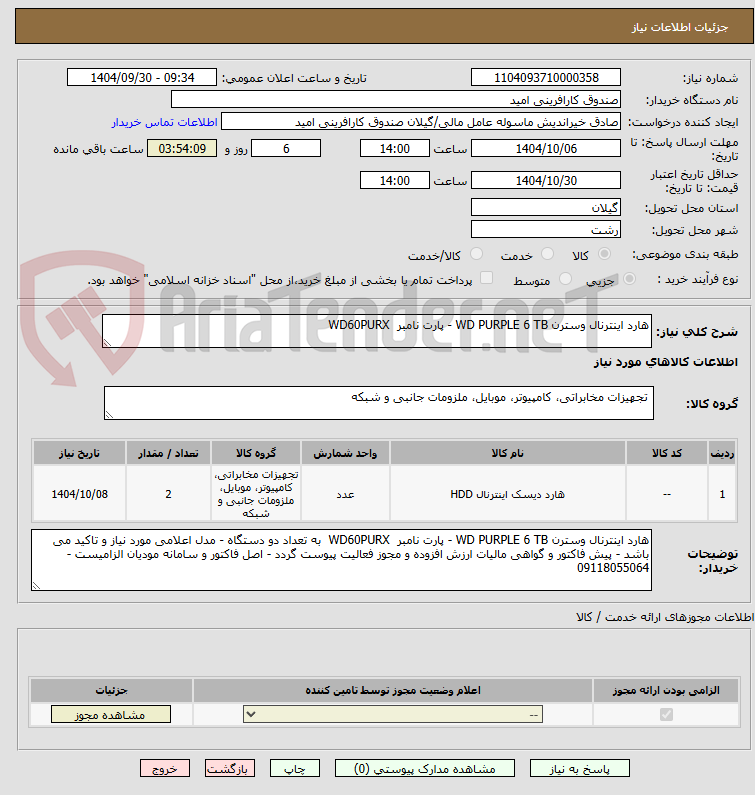Select the متوسط purchase type radio
Screen dimensions: 755x795
[x=565, y=278]
